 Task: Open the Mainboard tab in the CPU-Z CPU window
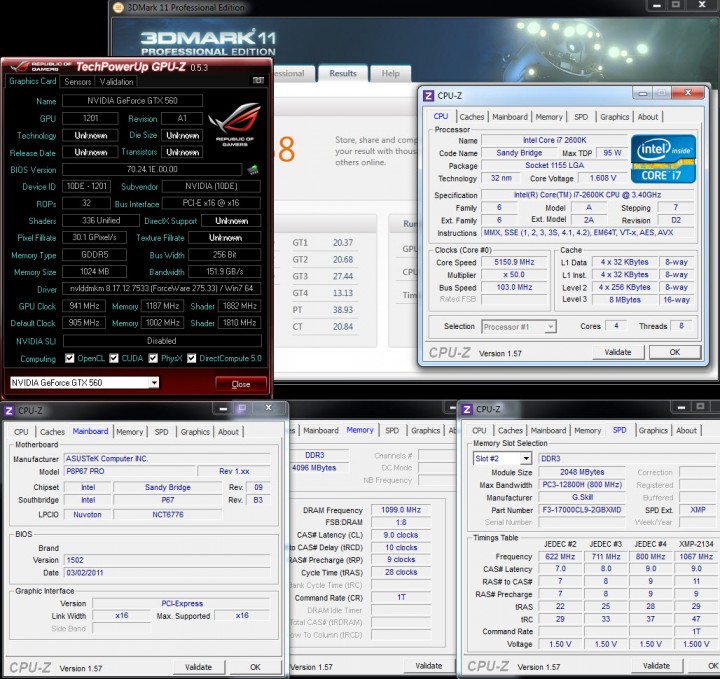tap(510, 117)
